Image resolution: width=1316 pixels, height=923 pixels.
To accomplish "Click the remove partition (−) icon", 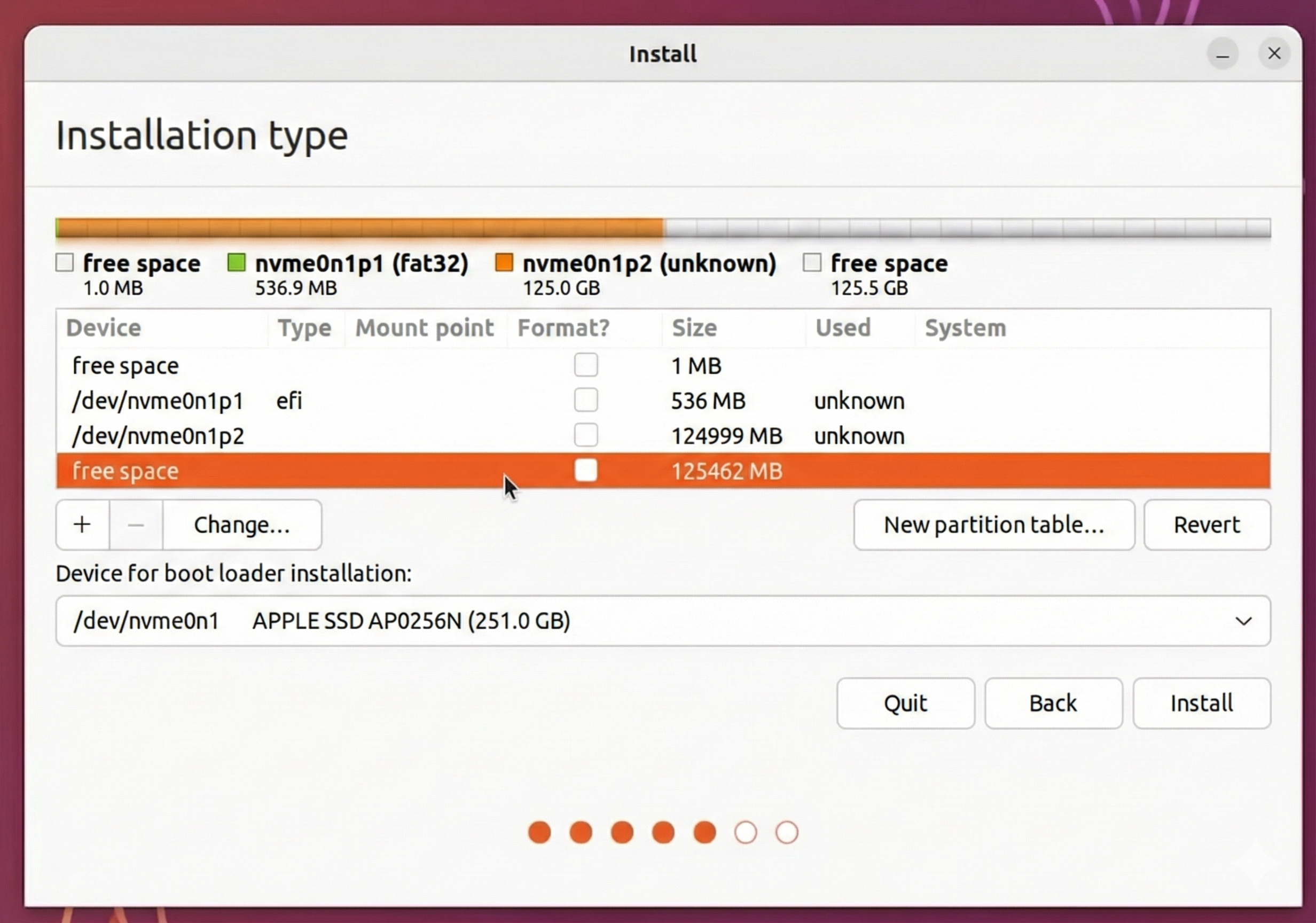I will [135, 525].
